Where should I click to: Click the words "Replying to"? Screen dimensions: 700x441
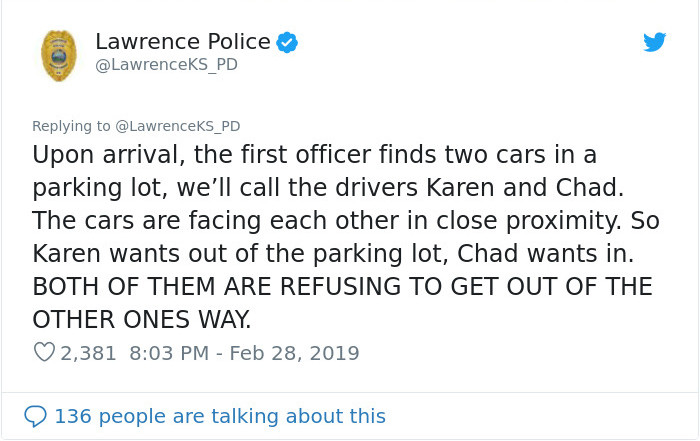(x=72, y=126)
